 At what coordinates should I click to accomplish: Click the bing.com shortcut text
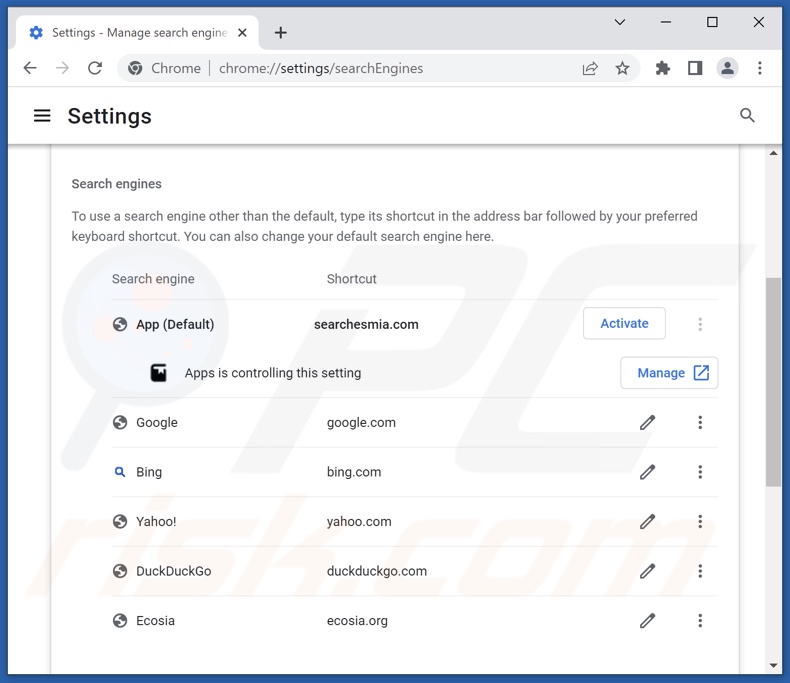[x=354, y=472]
